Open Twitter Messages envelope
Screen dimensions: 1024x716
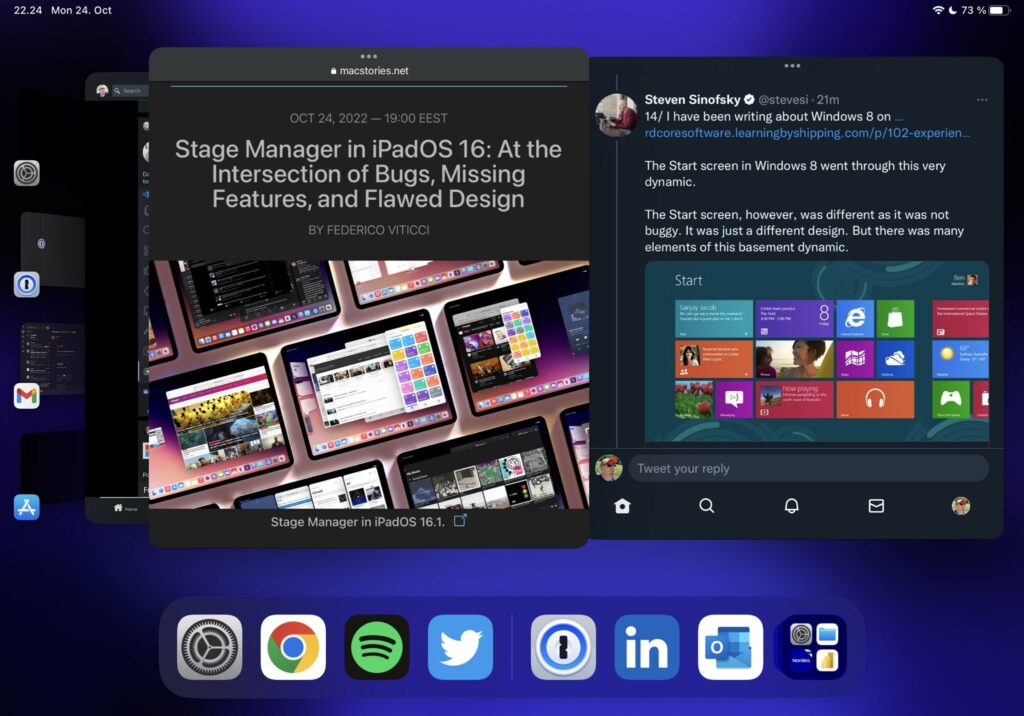pyautogui.click(x=876, y=506)
